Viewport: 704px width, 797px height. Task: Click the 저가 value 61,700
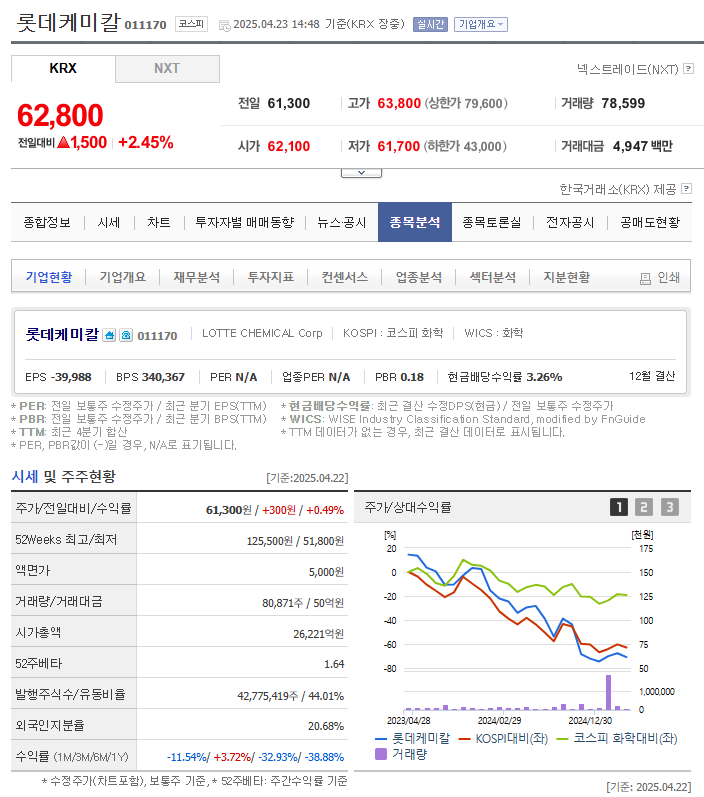(399, 146)
